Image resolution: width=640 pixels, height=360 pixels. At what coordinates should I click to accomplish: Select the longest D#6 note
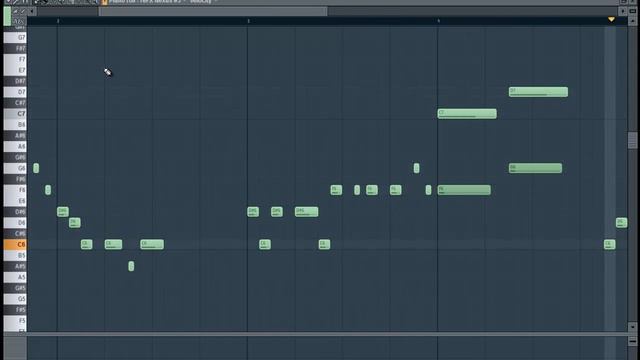tap(307, 211)
